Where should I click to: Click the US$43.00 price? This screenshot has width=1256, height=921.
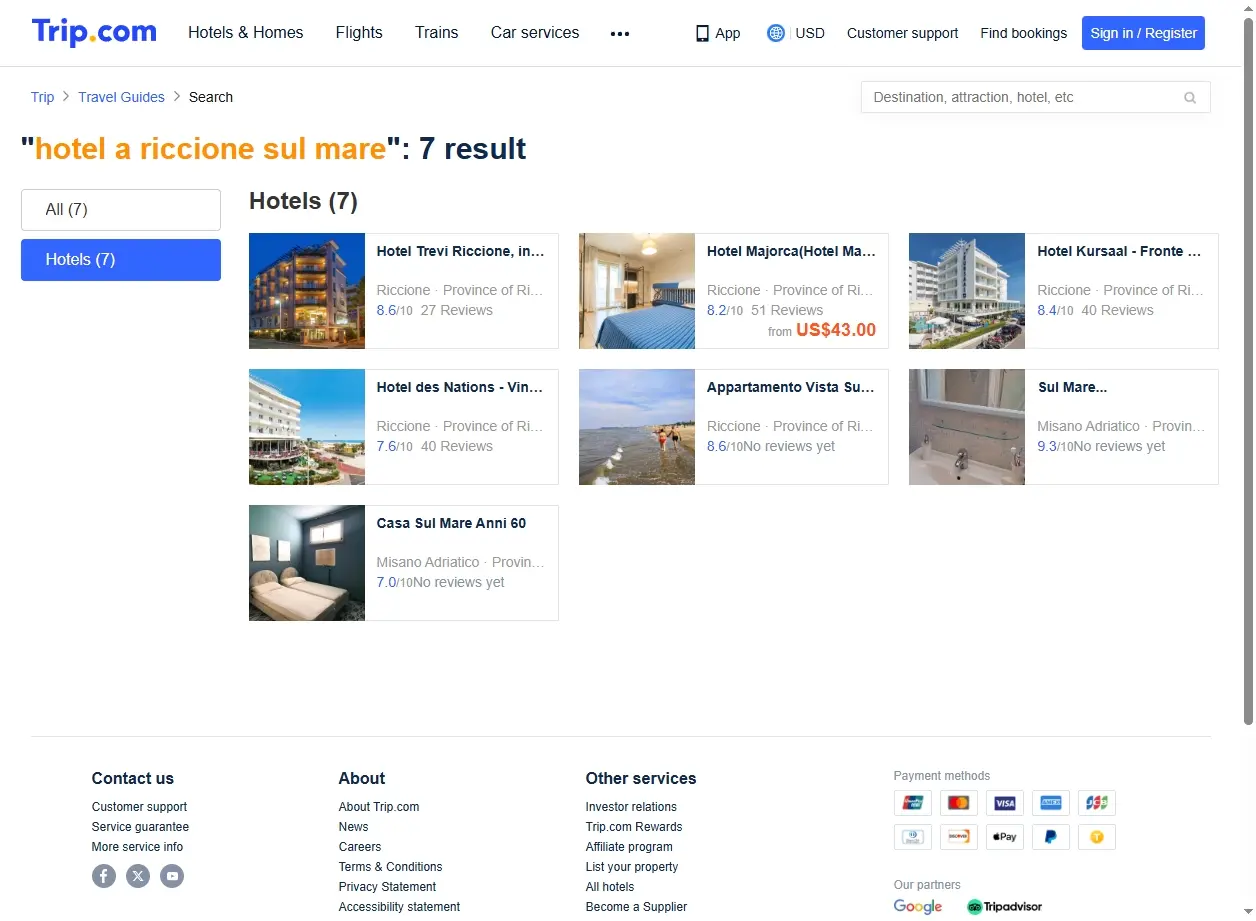(836, 330)
